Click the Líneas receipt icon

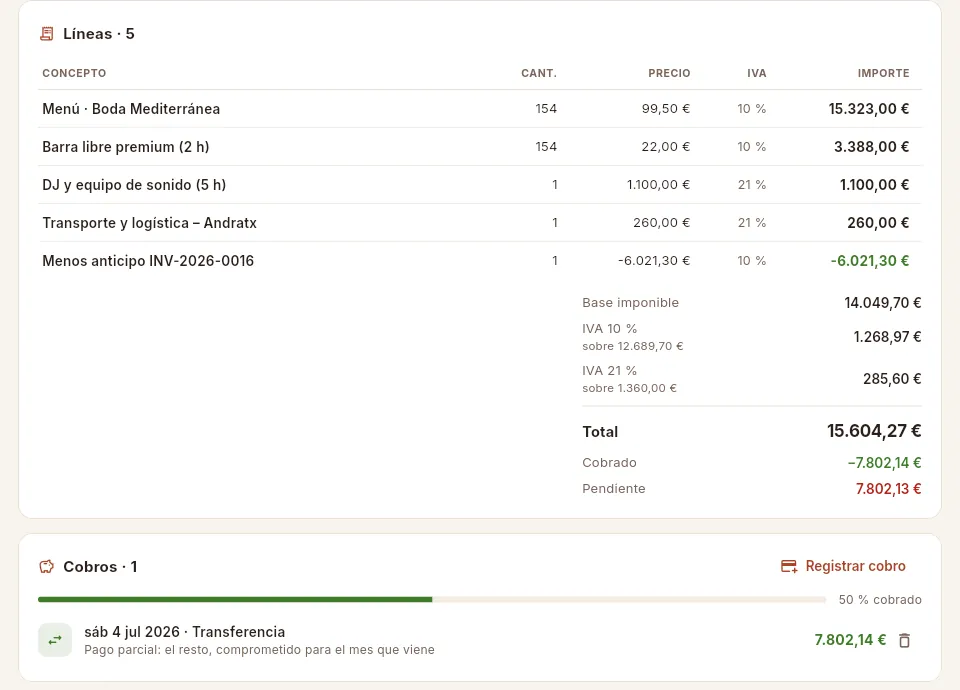click(x=47, y=34)
